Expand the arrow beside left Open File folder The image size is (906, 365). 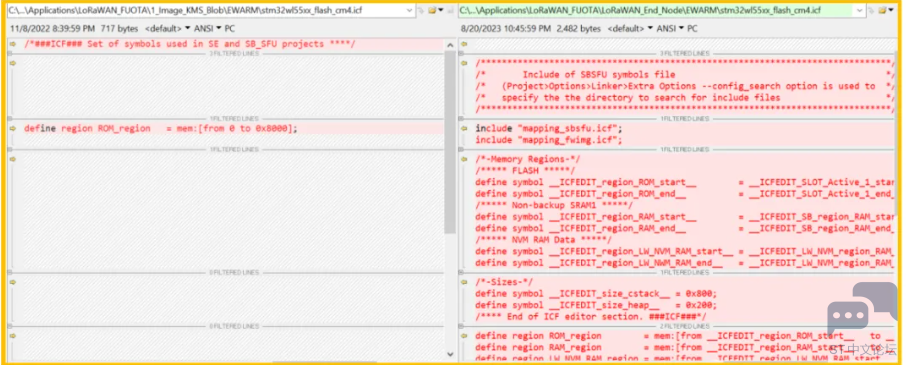440,10
